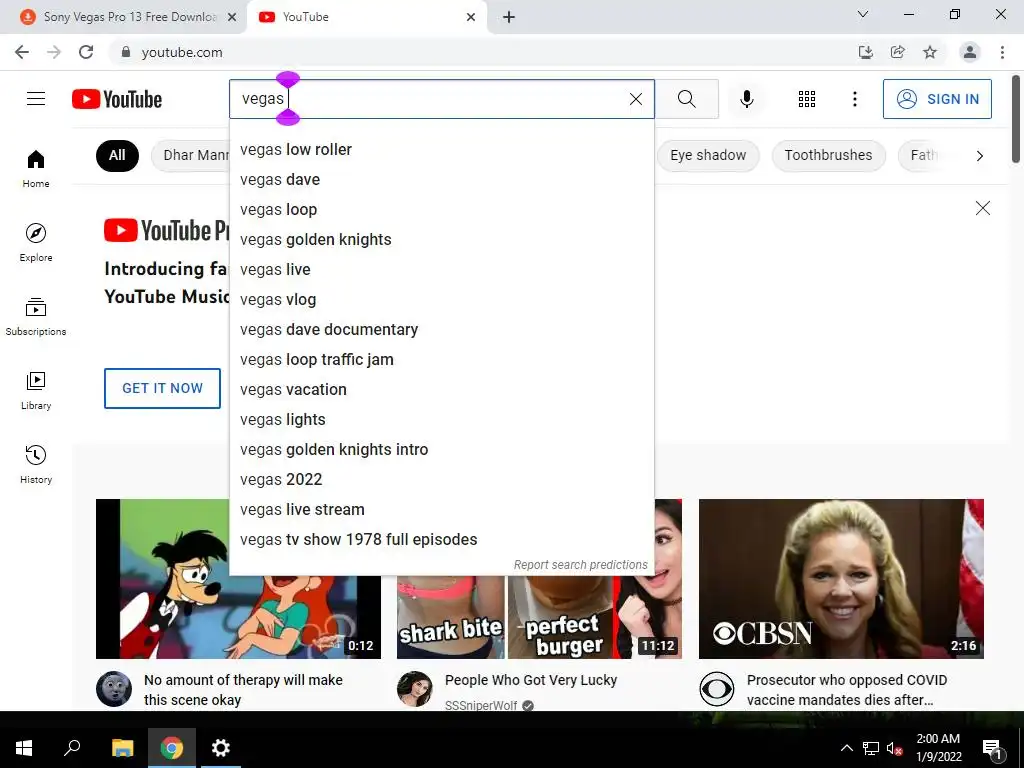Click the GET IT NOW button
This screenshot has height=768, width=1024.
click(x=163, y=388)
